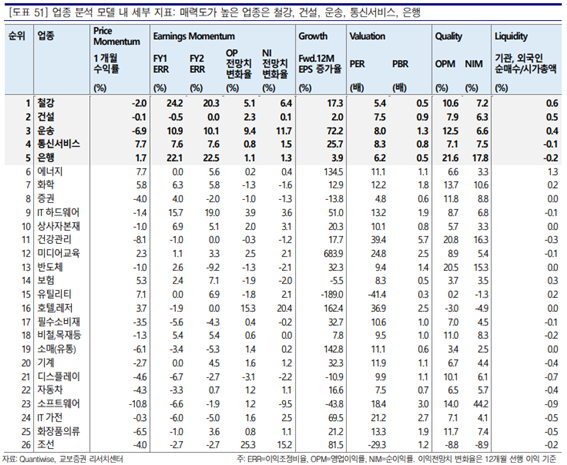Select the 상사자본재 row label
This screenshot has width=567, height=465.
pos(59,226)
